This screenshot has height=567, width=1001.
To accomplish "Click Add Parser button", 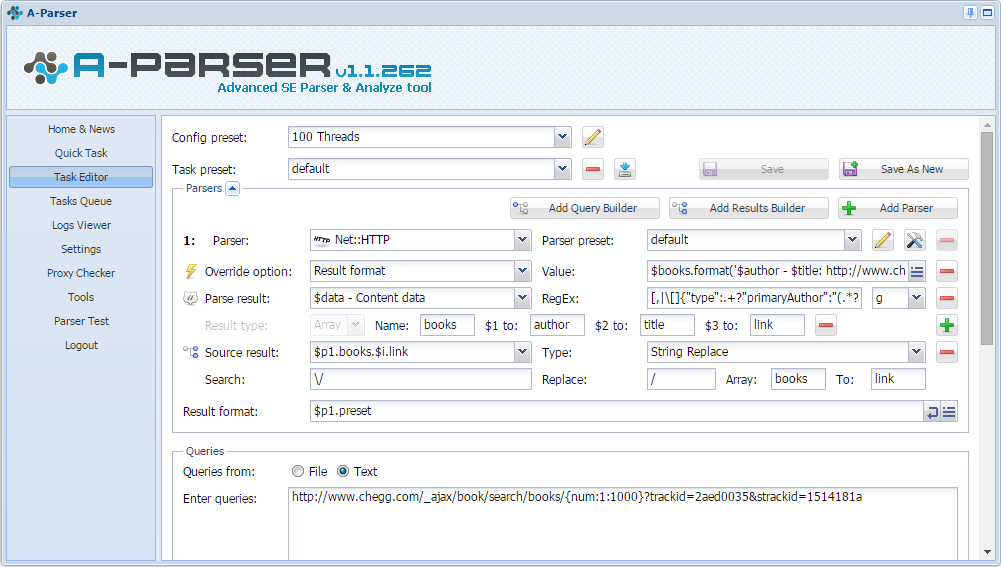I will tap(898, 208).
